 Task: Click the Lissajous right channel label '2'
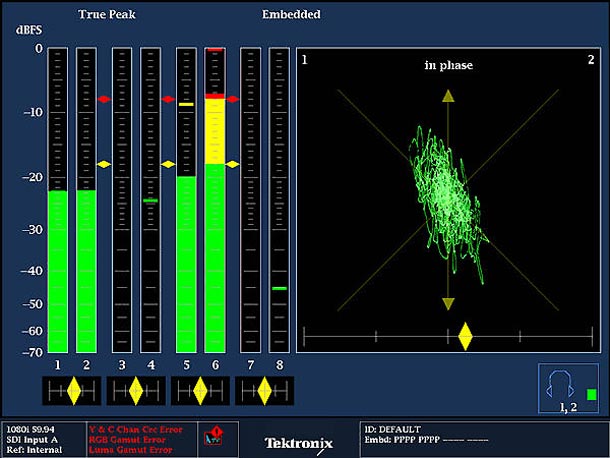(591, 60)
